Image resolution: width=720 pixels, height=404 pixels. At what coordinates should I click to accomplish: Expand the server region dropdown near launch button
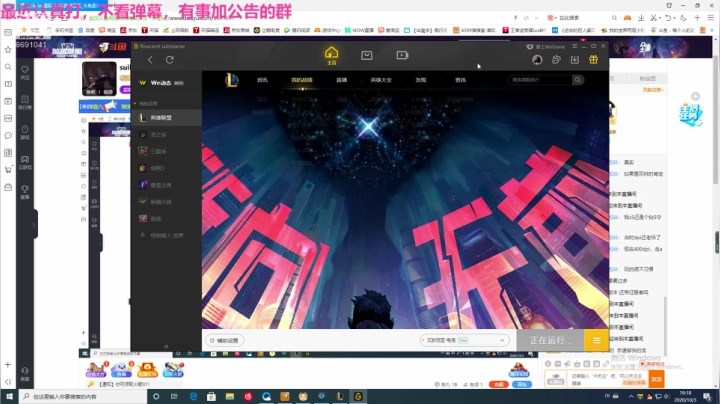click(x=464, y=340)
